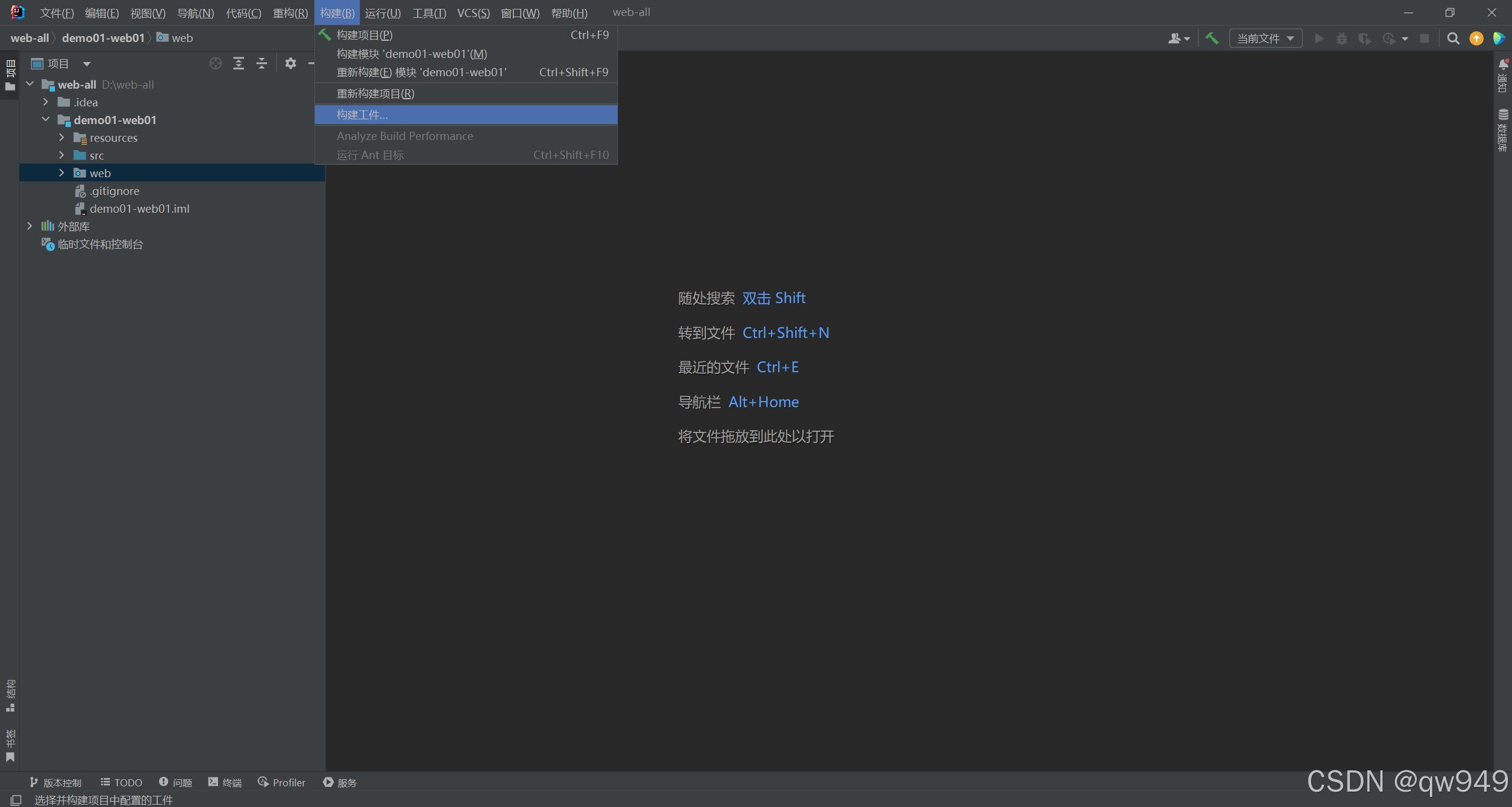1512x807 pixels.
Task: Open the 终端 terminal tool button
Action: tap(225, 782)
